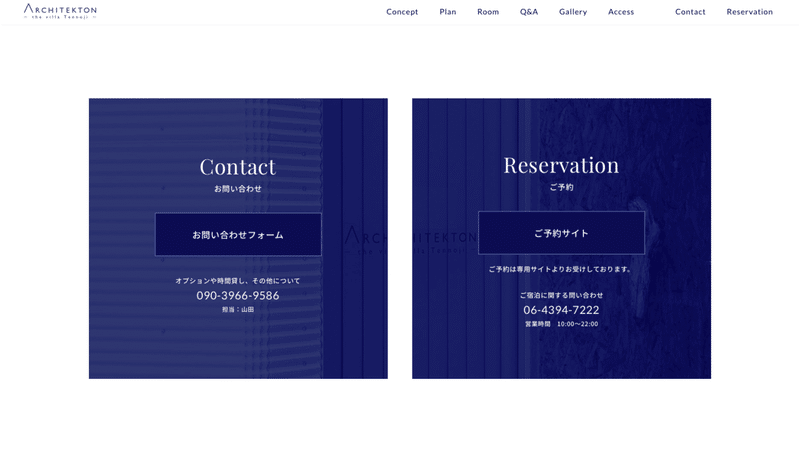Screen dimensions: 800x455
Task: Select the ご予約は専用サイトよりお受けしております text
Action: click(561, 269)
